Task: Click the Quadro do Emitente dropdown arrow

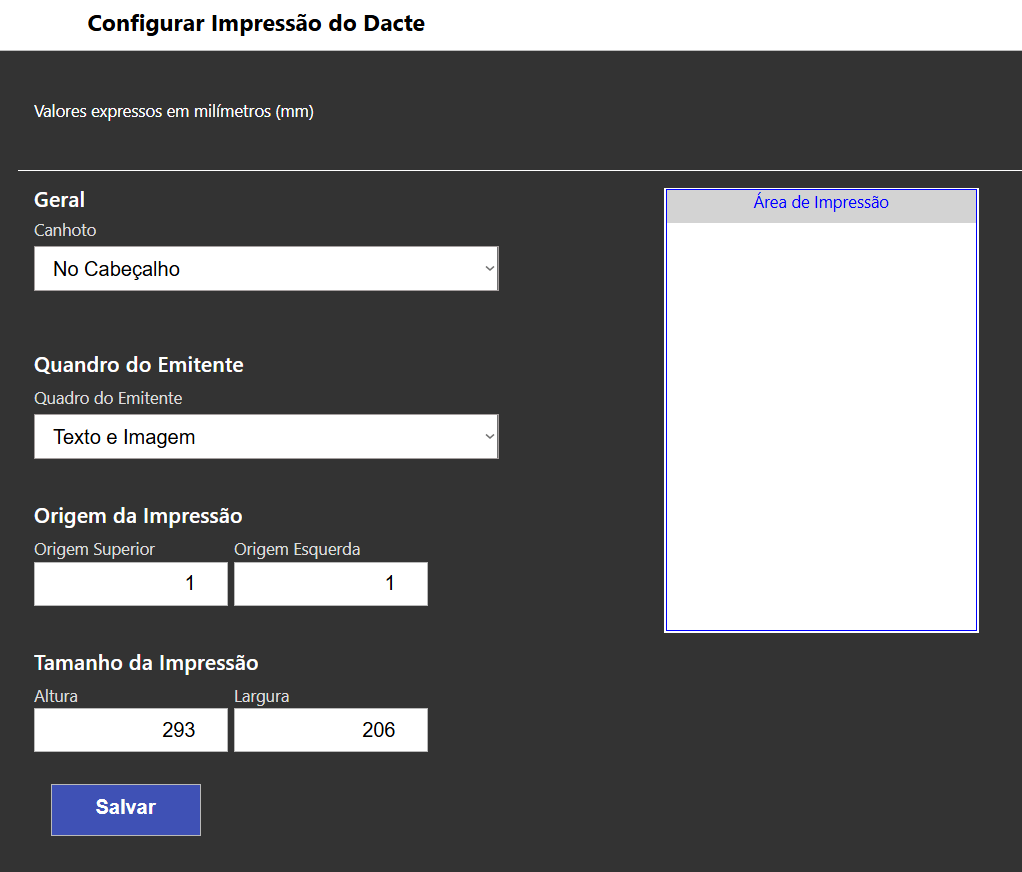Action: coord(488,436)
